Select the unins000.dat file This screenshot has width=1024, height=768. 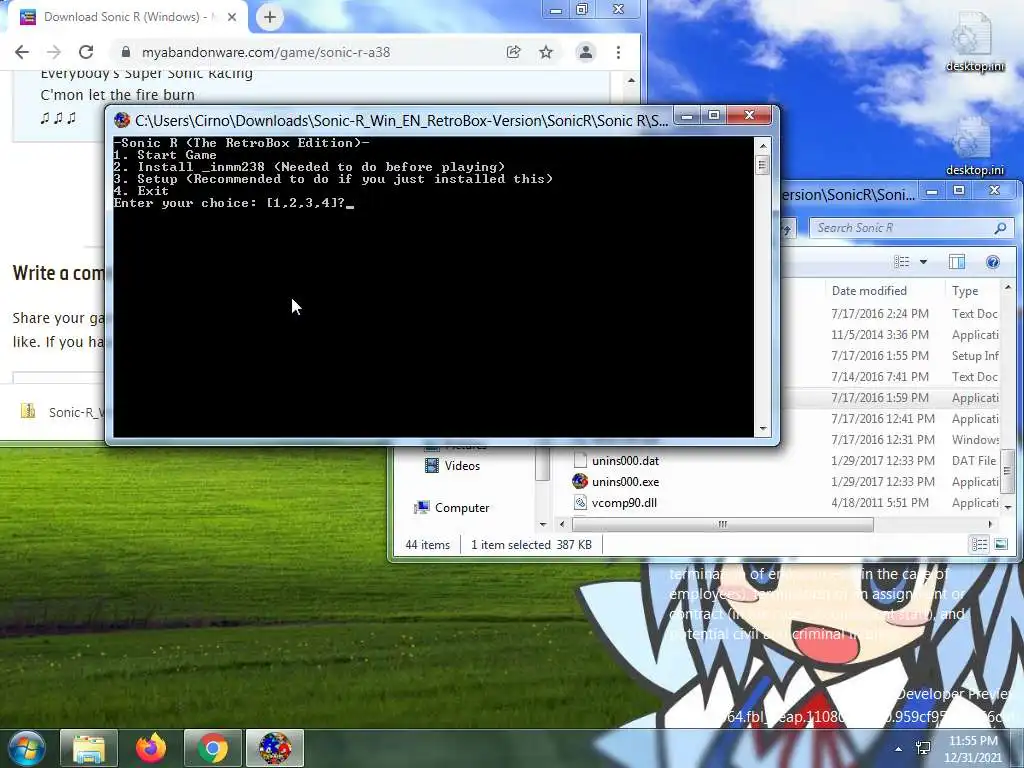[x=625, y=461]
